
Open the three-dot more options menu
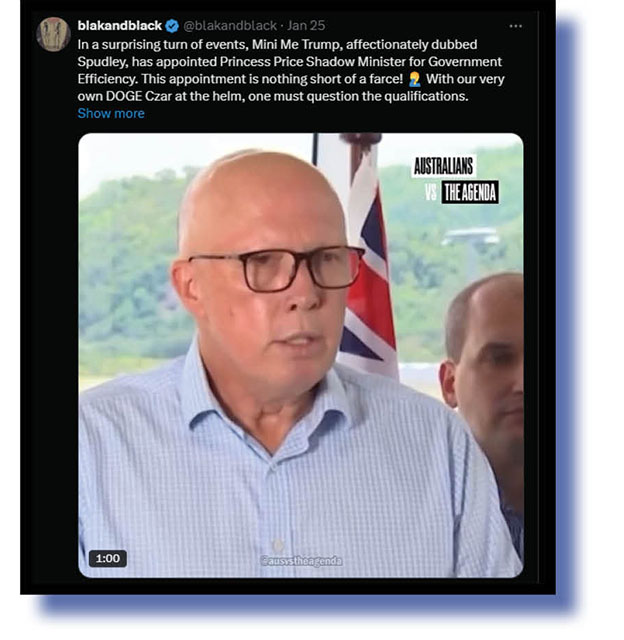(x=515, y=26)
